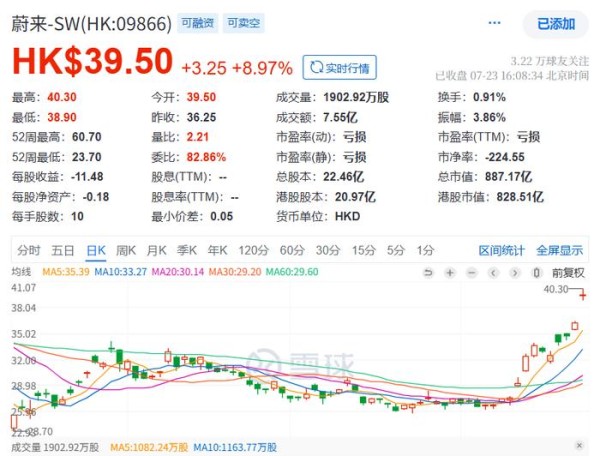Click the +8.97% change value
Image resolution: width=600 pixels, height=456 pixels.
pyautogui.click(x=262, y=68)
